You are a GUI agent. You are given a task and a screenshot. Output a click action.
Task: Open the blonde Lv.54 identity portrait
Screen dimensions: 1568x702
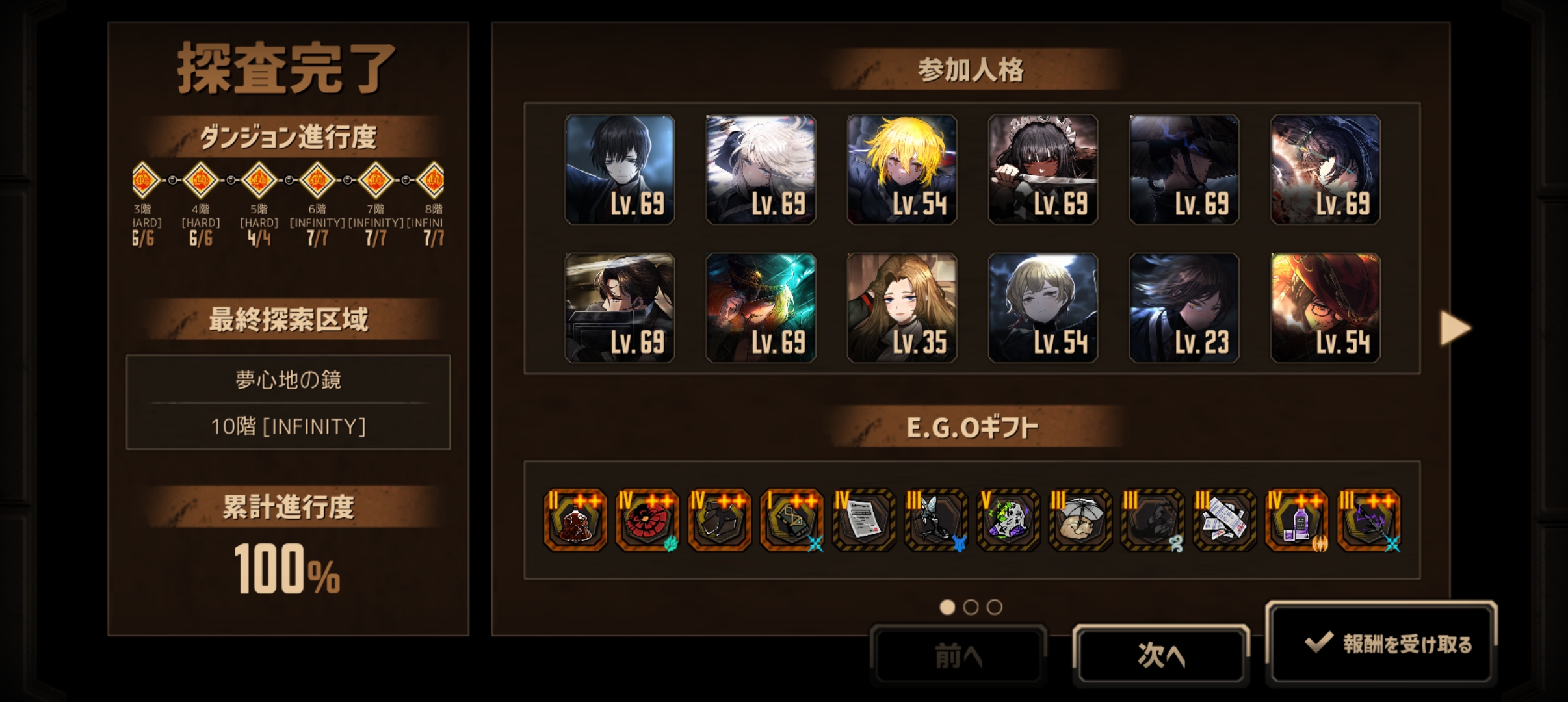(902, 170)
